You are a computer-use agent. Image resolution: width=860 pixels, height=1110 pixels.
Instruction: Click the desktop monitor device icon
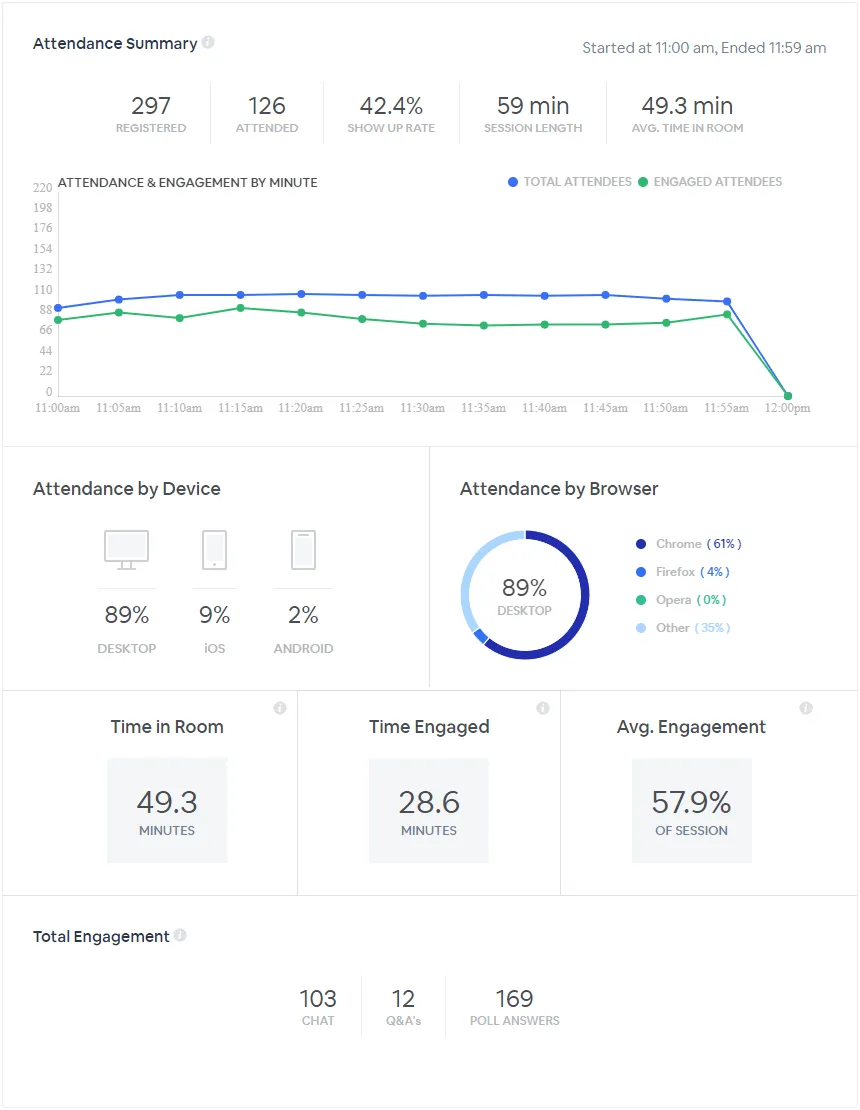(127, 549)
